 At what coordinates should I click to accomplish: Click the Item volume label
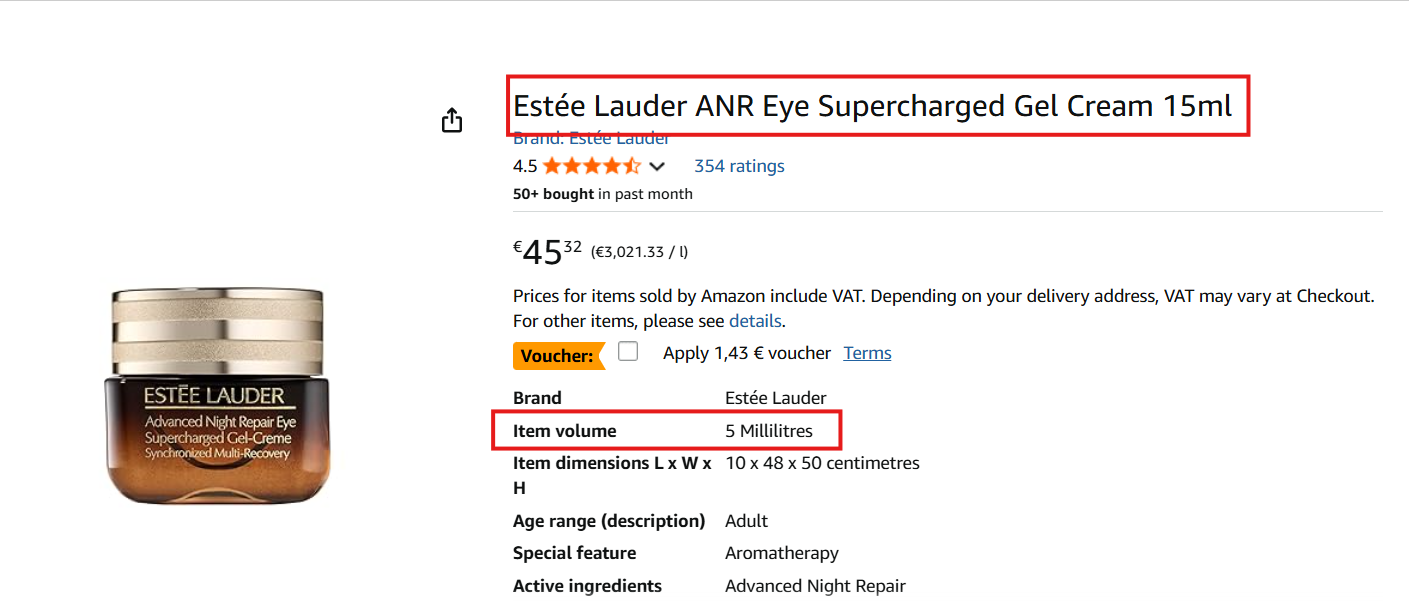click(564, 431)
